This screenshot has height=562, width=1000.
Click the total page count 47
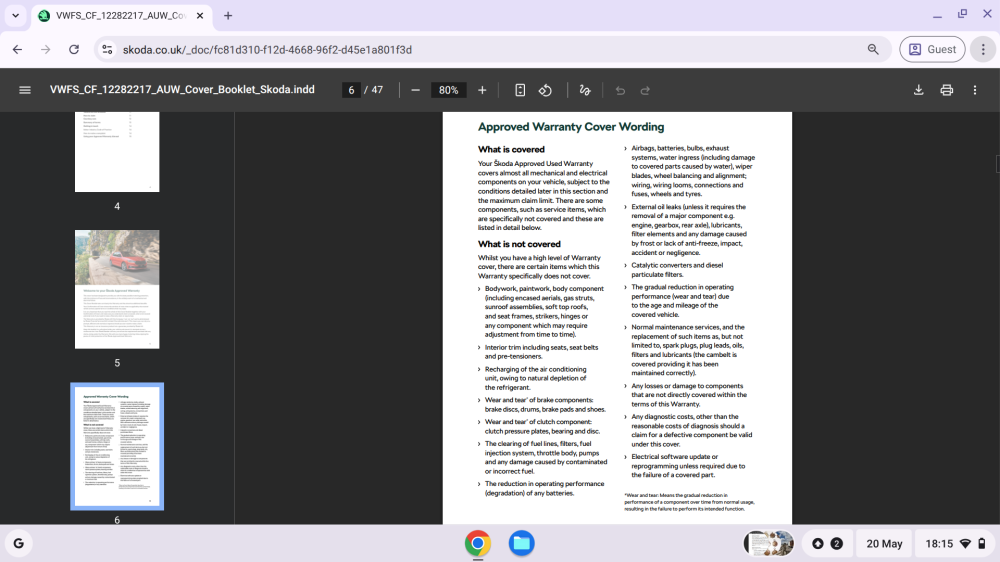378,90
